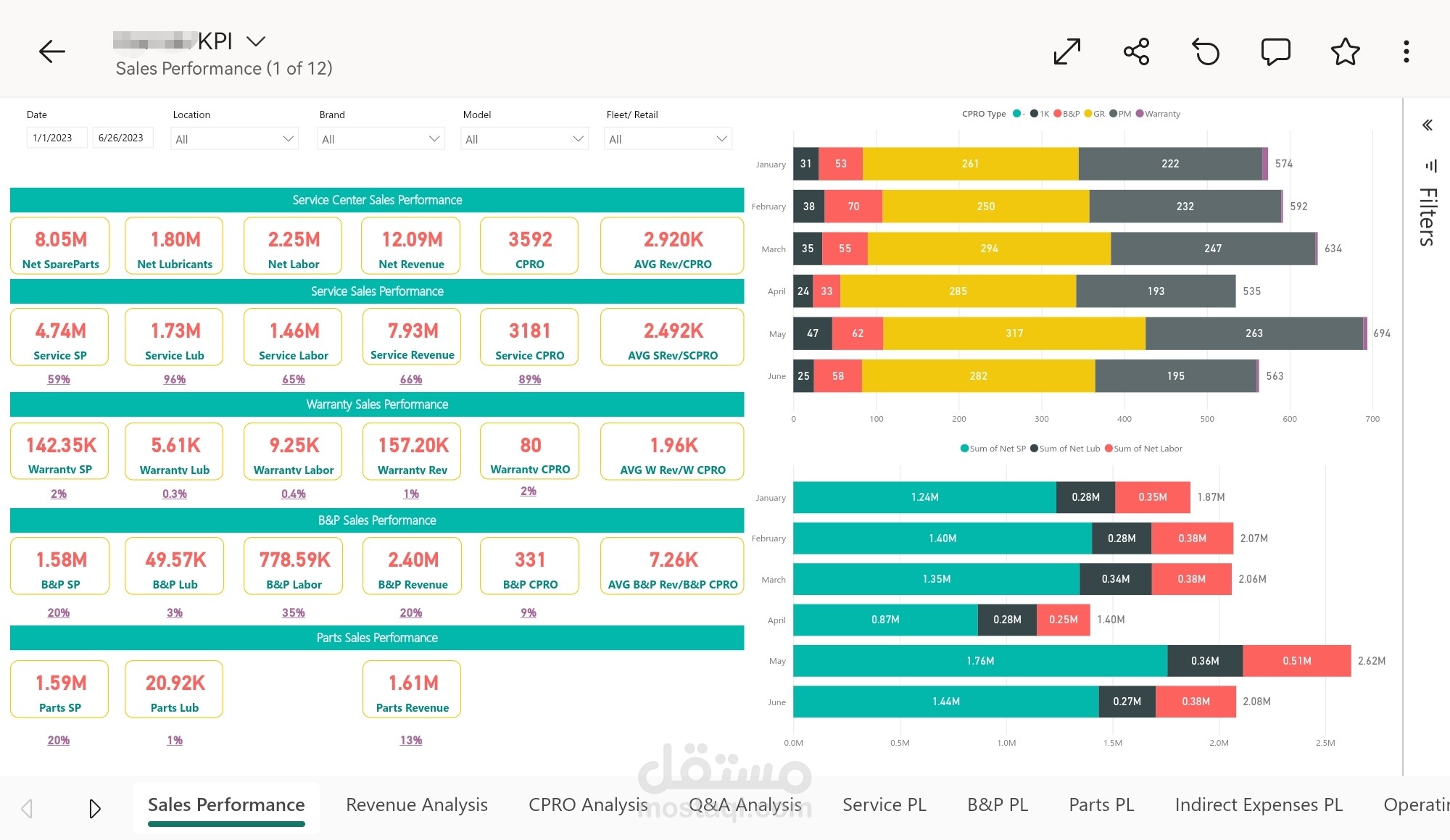
Task: Select the May Net SP bar 1.76M
Action: (x=980, y=661)
